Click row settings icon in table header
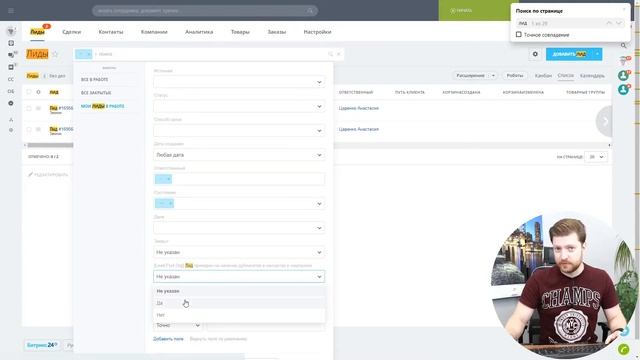 click(x=38, y=92)
